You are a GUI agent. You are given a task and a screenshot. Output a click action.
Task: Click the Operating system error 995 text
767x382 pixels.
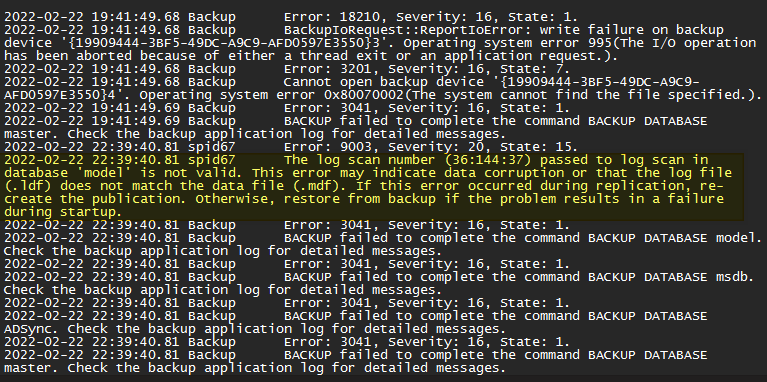pos(498,43)
